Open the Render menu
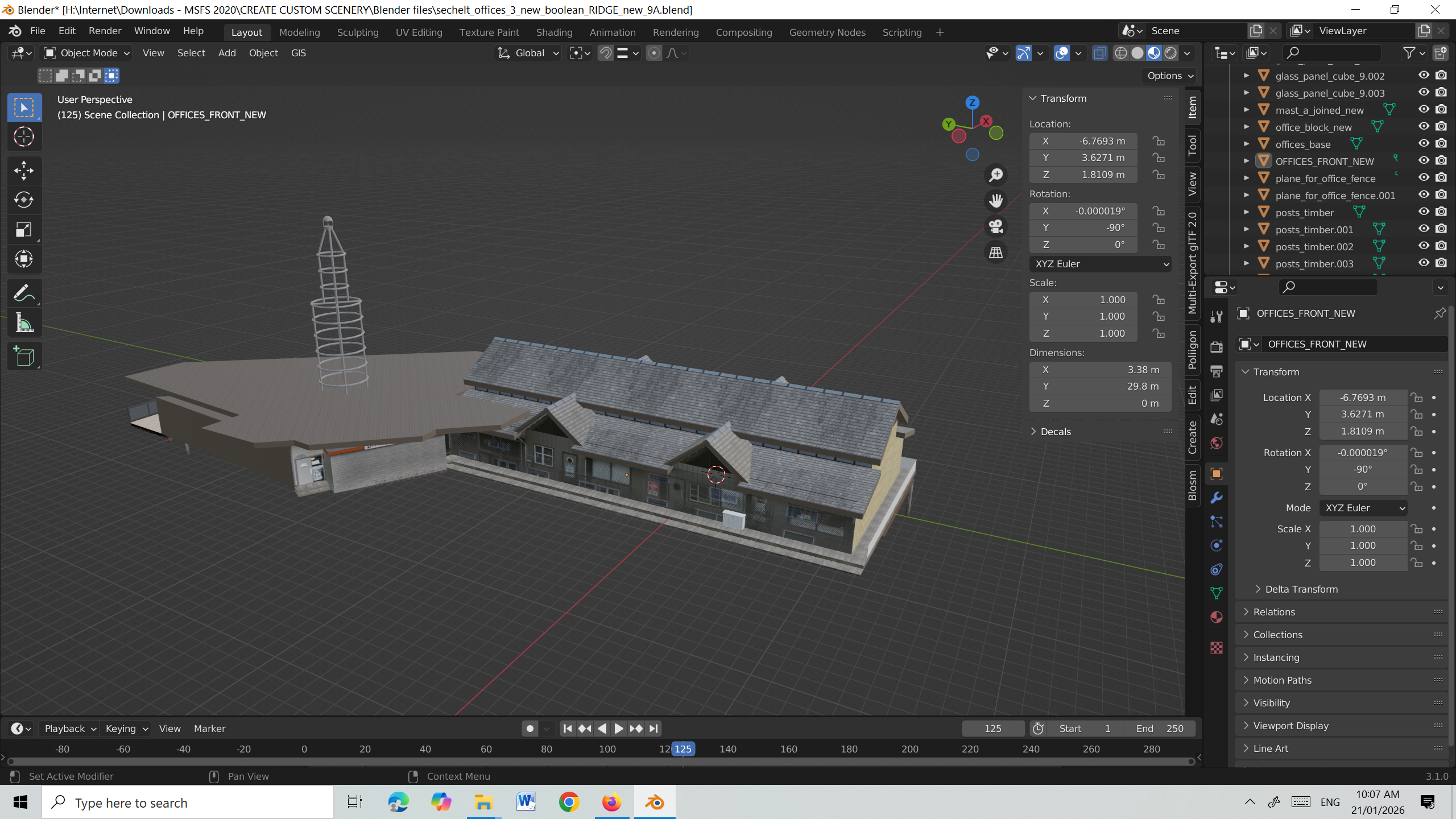1456x819 pixels. (x=105, y=31)
